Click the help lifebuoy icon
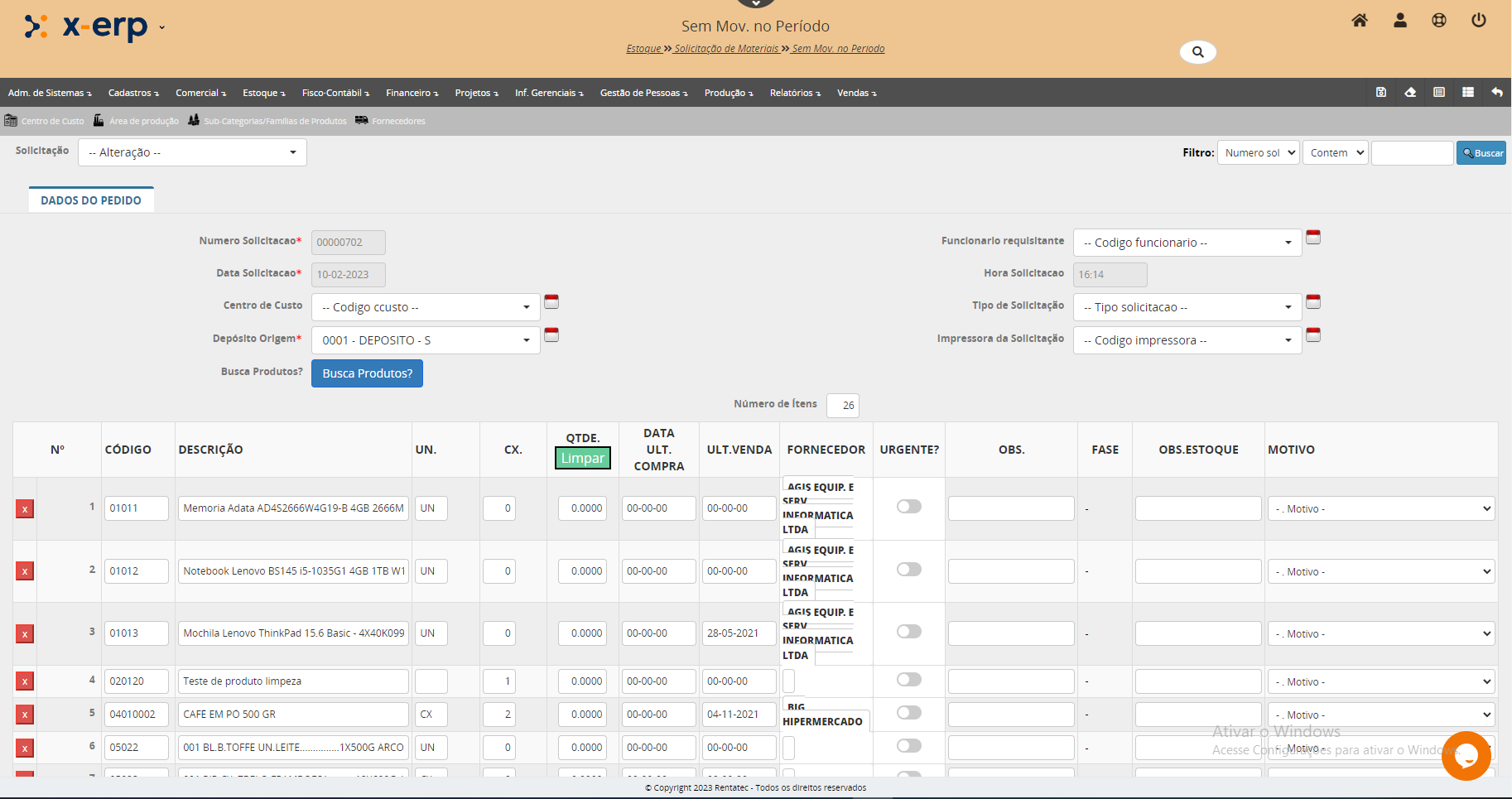The height and width of the screenshot is (799, 1512). pos(1439,21)
